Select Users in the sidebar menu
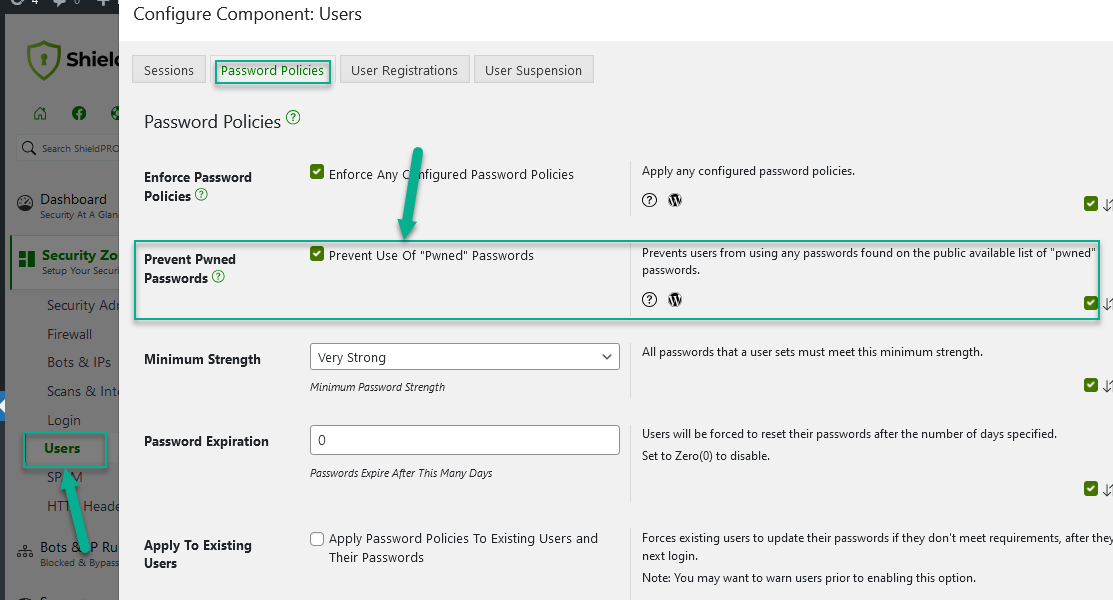 pos(64,449)
